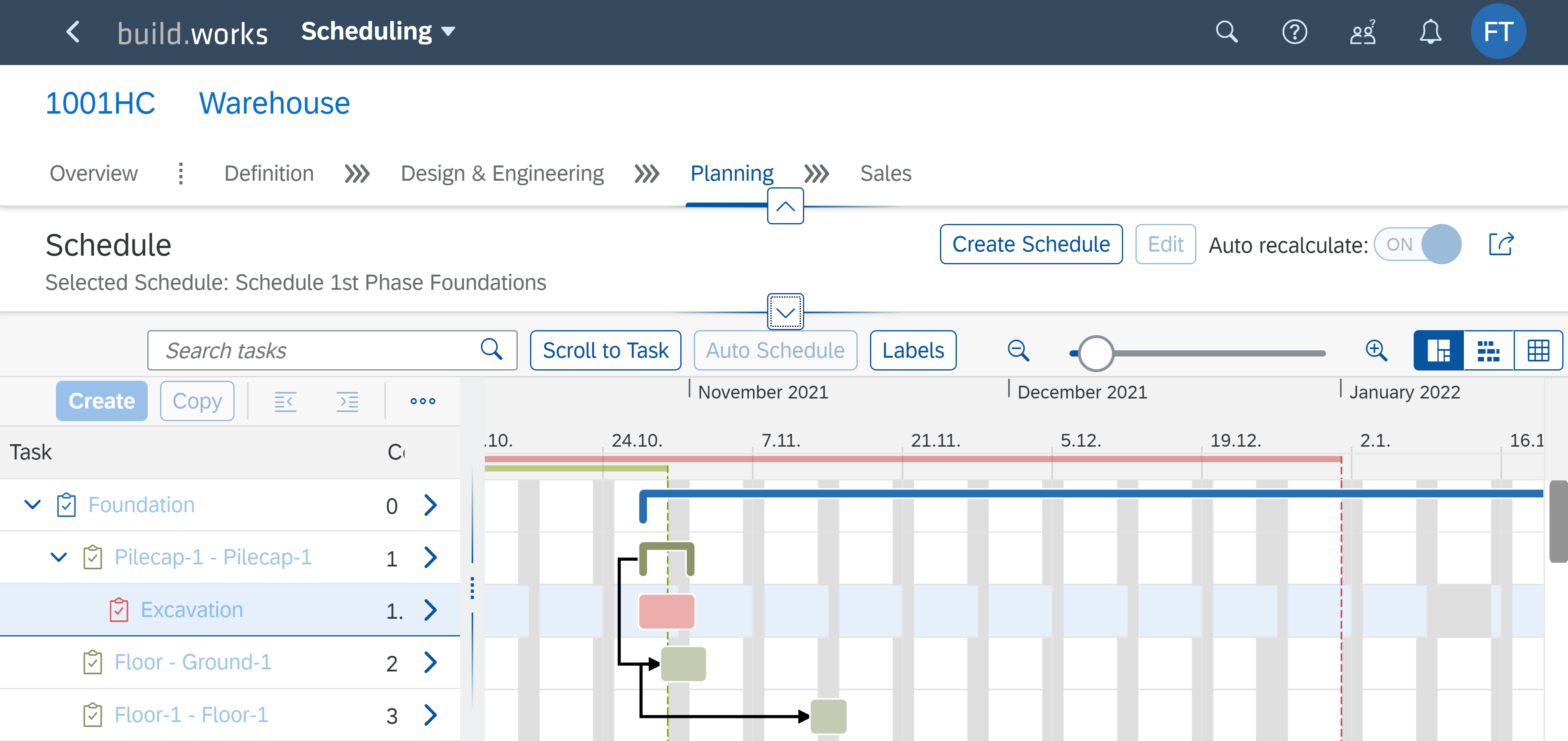The image size is (1568, 741).
Task: Open the header search icon
Action: [x=1226, y=32]
